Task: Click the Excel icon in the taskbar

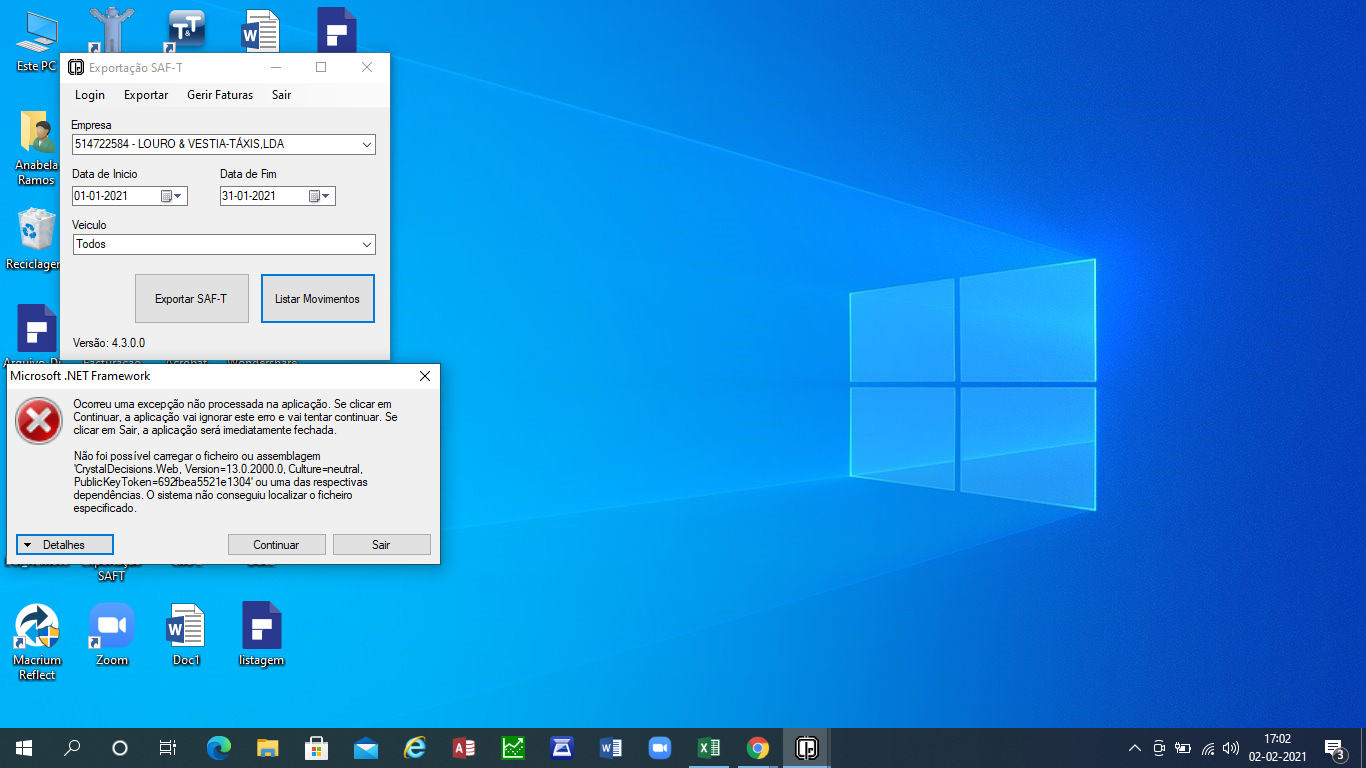Action: [x=709, y=748]
